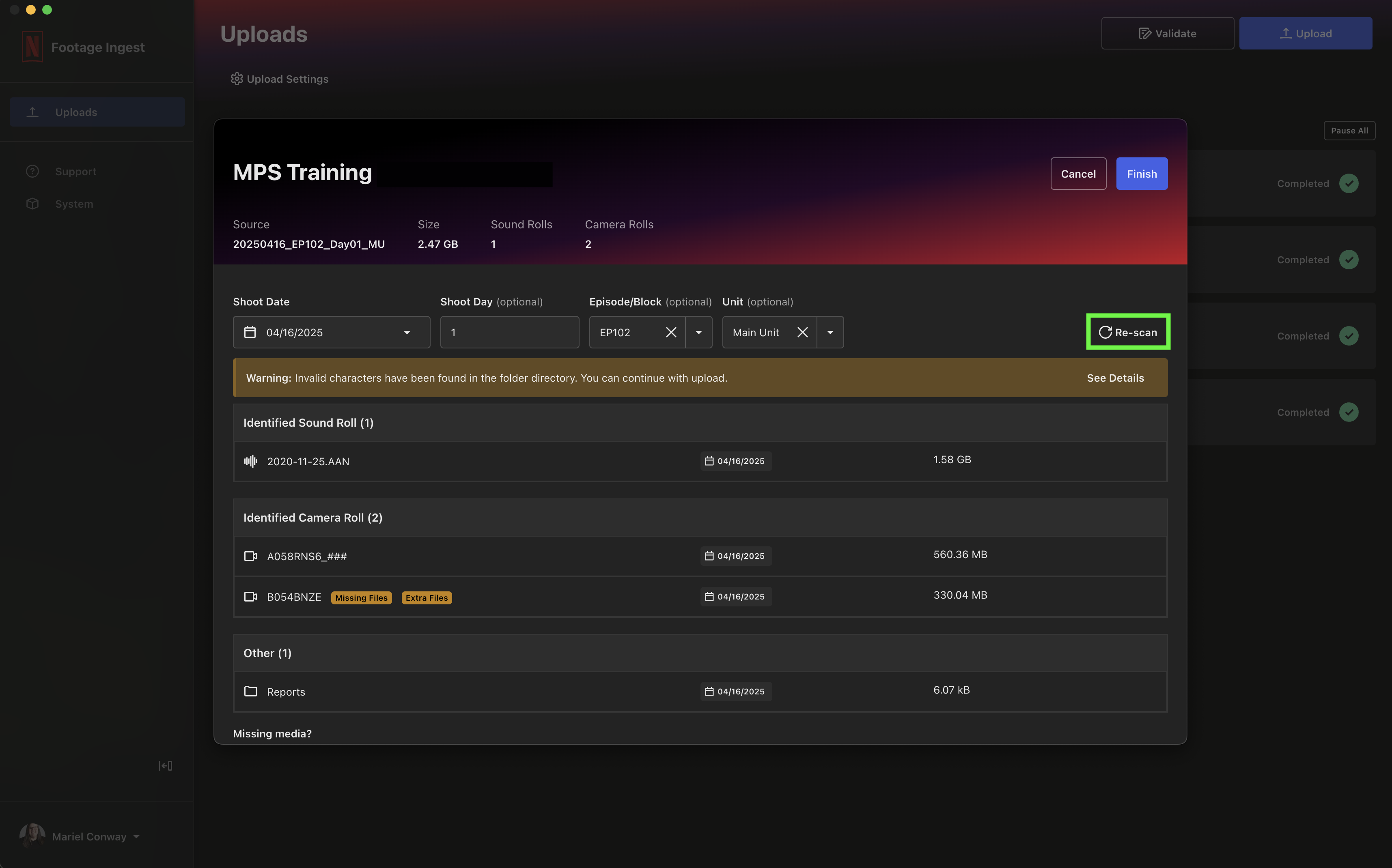Image resolution: width=1392 pixels, height=868 pixels.
Task: Click the 560.36 MB size value
Action: [960, 554]
